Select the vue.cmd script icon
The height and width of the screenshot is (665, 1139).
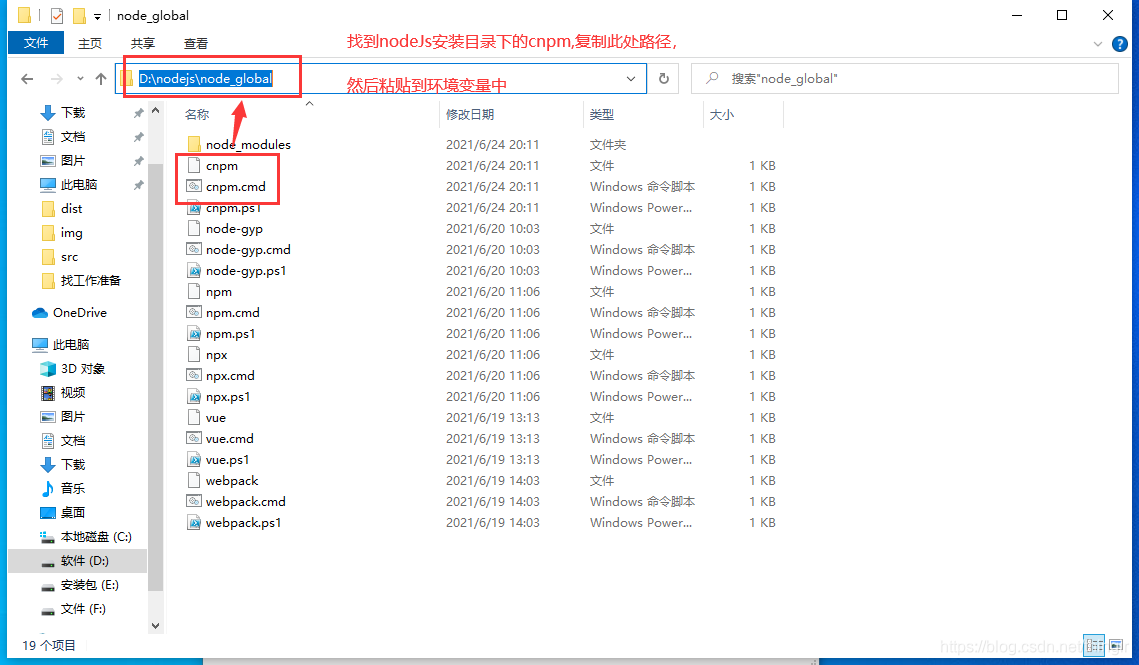tap(194, 439)
